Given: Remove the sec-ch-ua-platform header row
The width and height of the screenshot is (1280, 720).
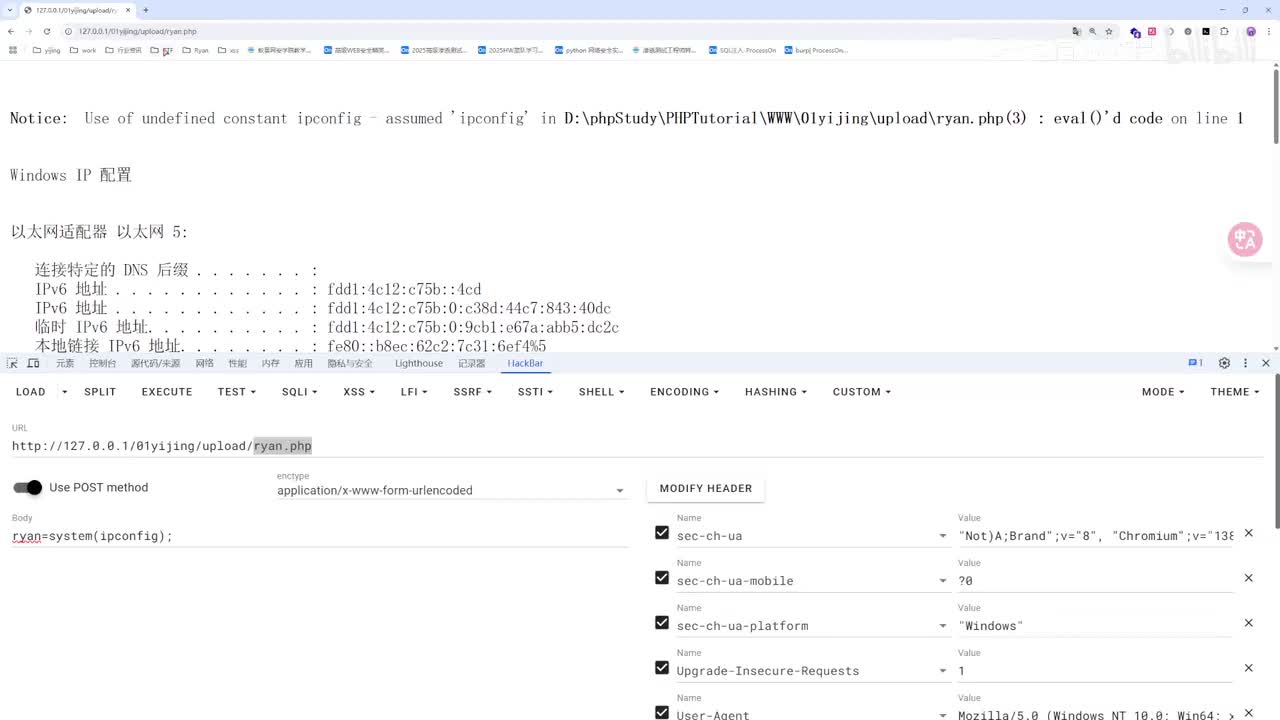Looking at the screenshot, I should 1248,623.
